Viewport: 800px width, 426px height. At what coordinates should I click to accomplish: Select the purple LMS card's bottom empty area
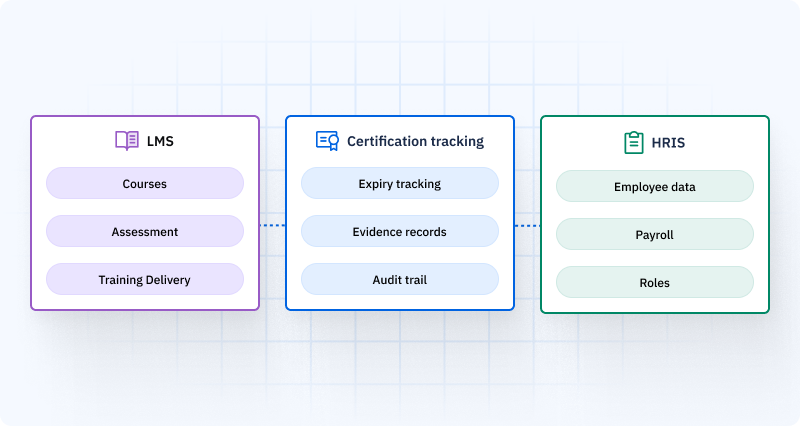[x=145, y=302]
